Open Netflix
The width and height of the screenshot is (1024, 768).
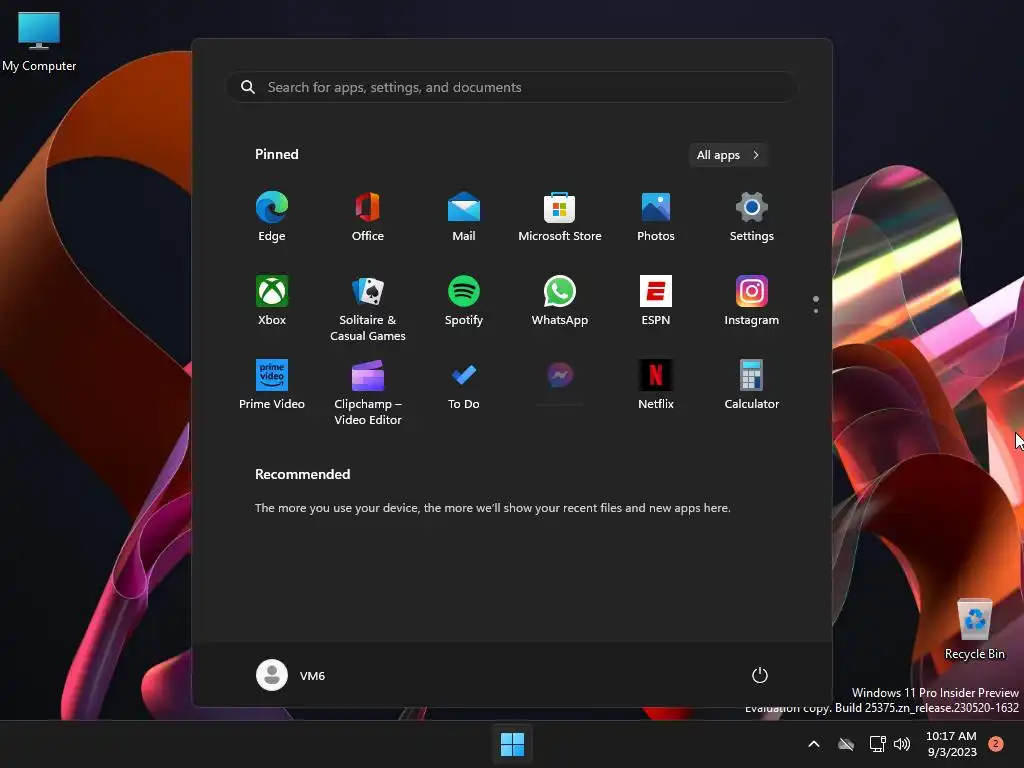[656, 385]
